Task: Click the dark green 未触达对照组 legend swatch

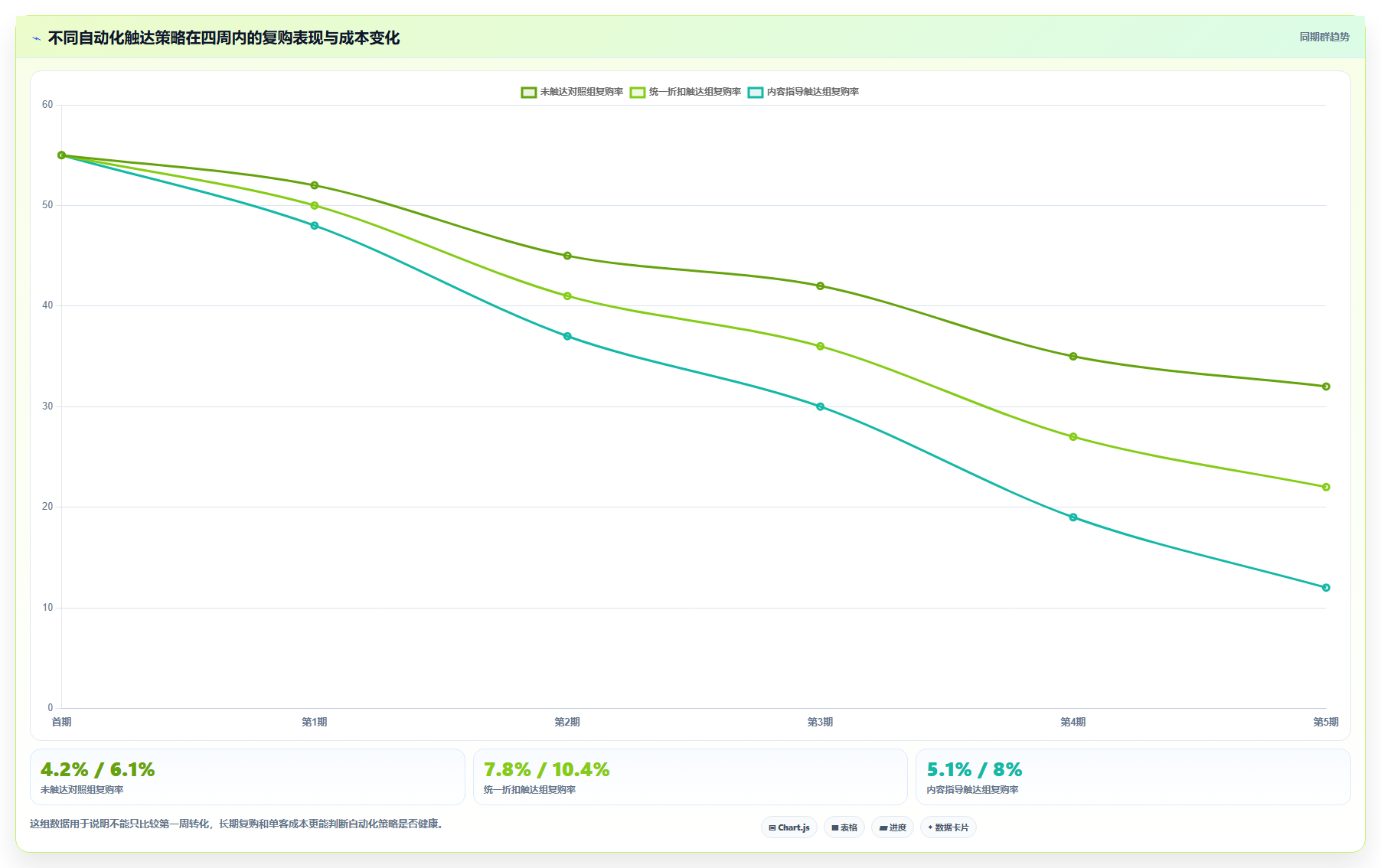Action: coord(529,93)
